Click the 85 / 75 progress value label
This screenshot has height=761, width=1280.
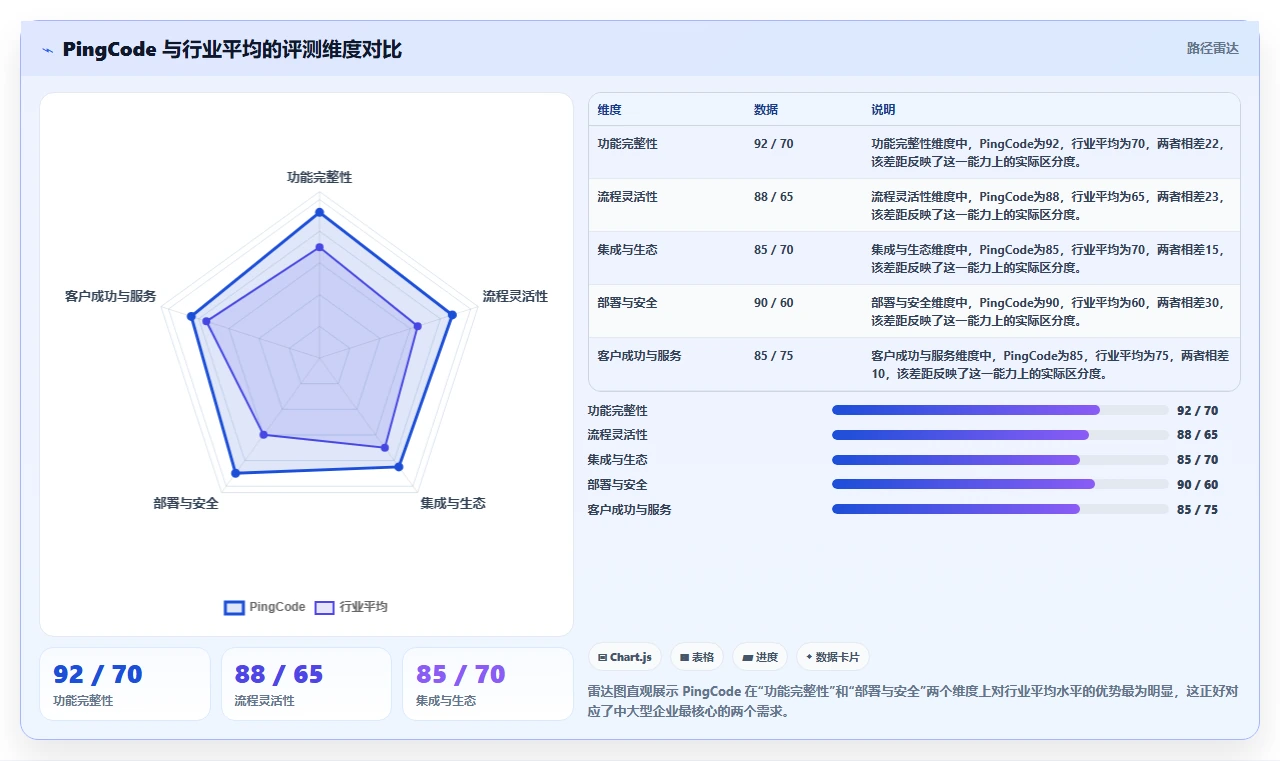(1198, 510)
